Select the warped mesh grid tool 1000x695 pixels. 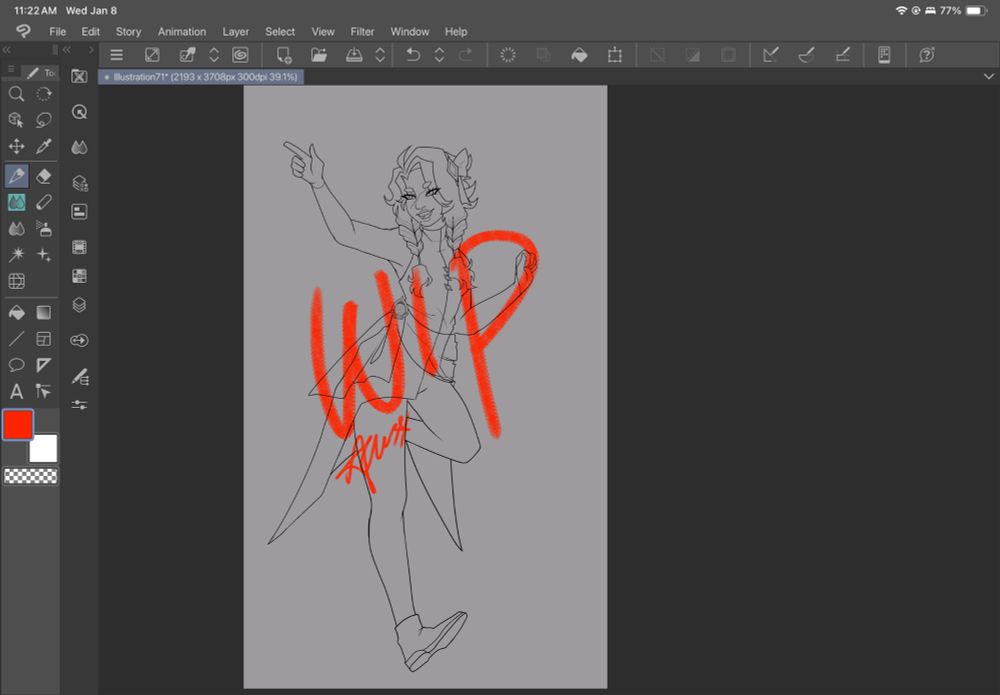tap(17, 281)
